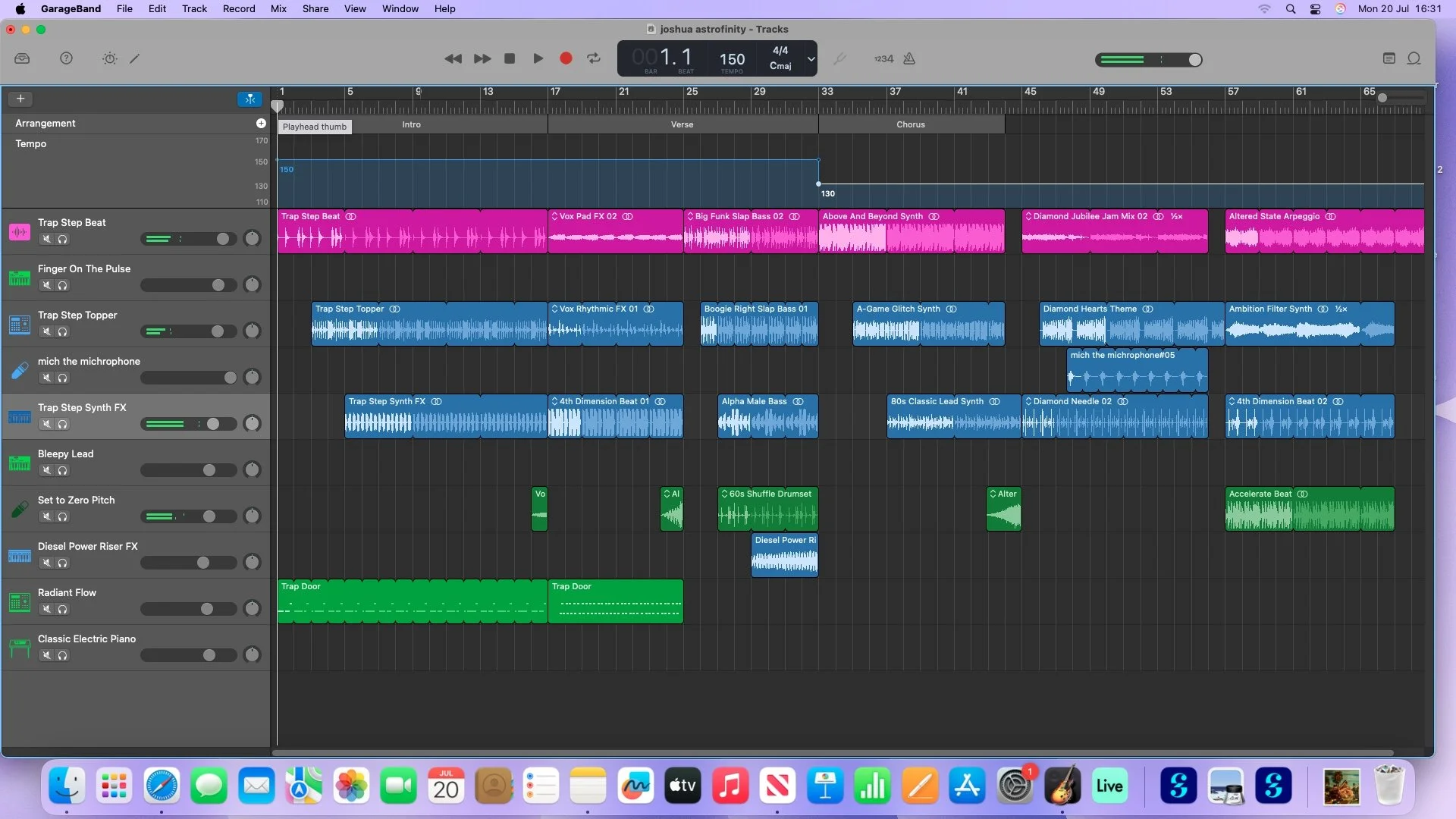Open the Mix menu

278,8
